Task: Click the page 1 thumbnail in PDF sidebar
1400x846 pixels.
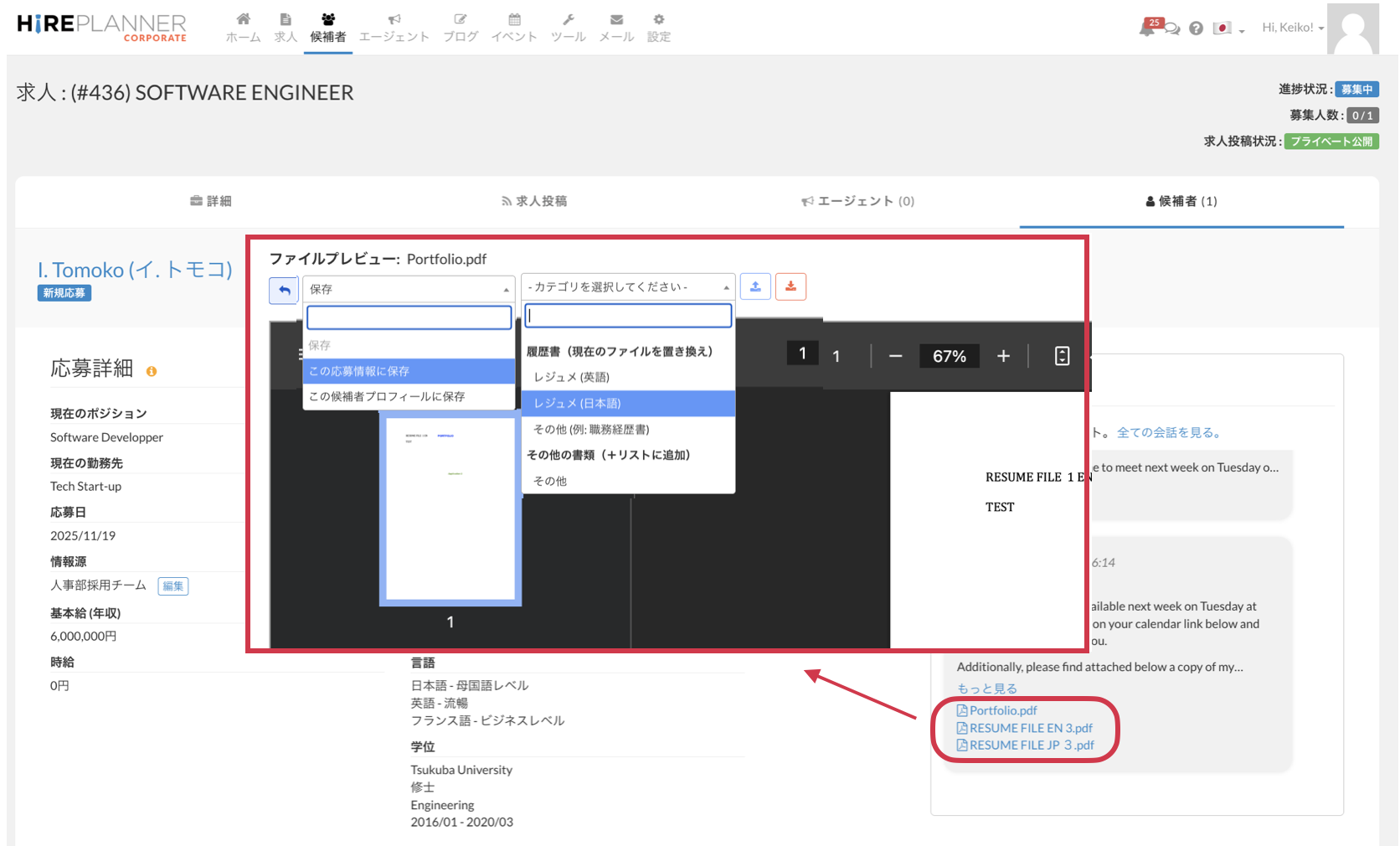Action: click(x=450, y=509)
